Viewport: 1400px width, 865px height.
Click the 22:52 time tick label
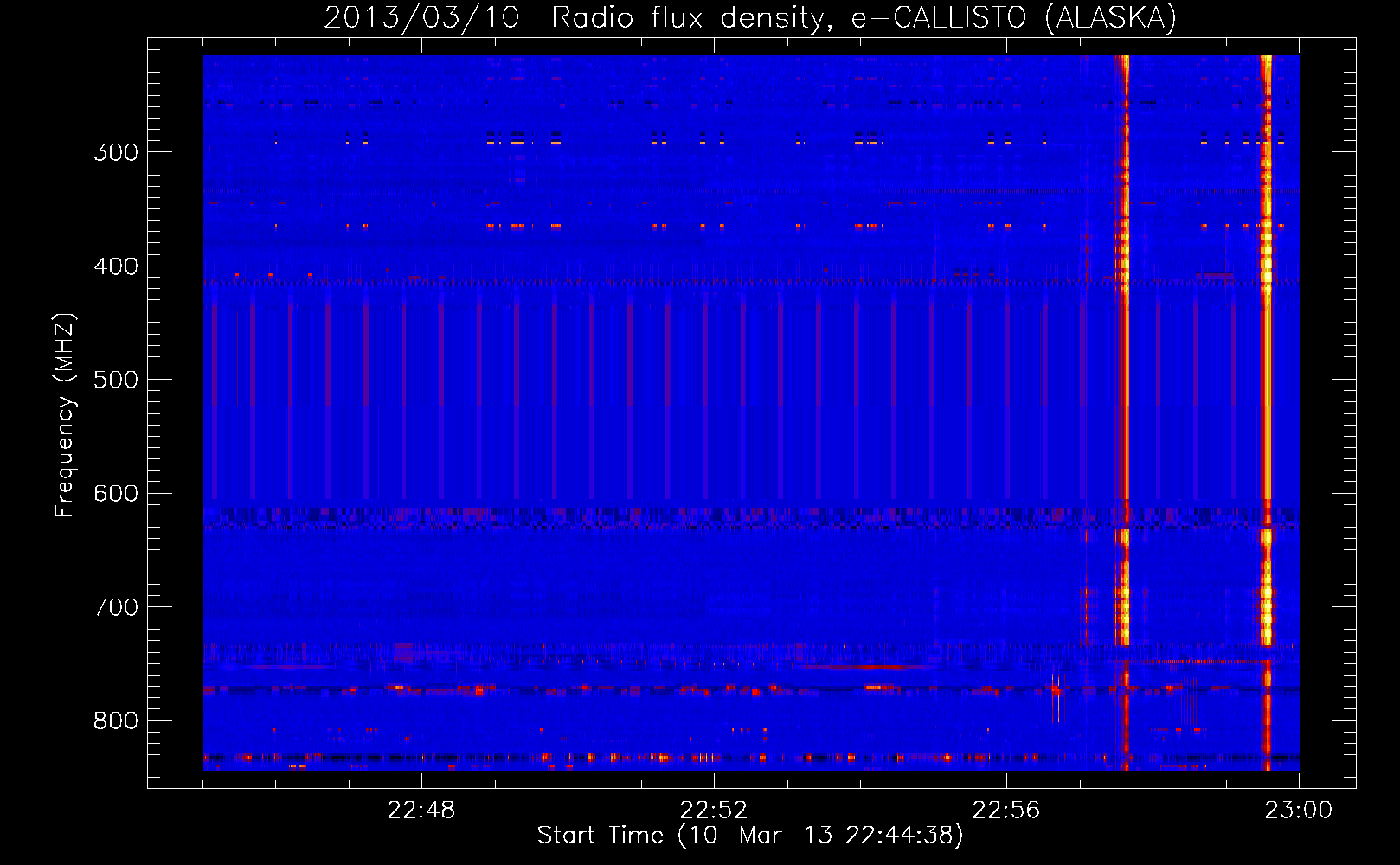tap(714, 811)
